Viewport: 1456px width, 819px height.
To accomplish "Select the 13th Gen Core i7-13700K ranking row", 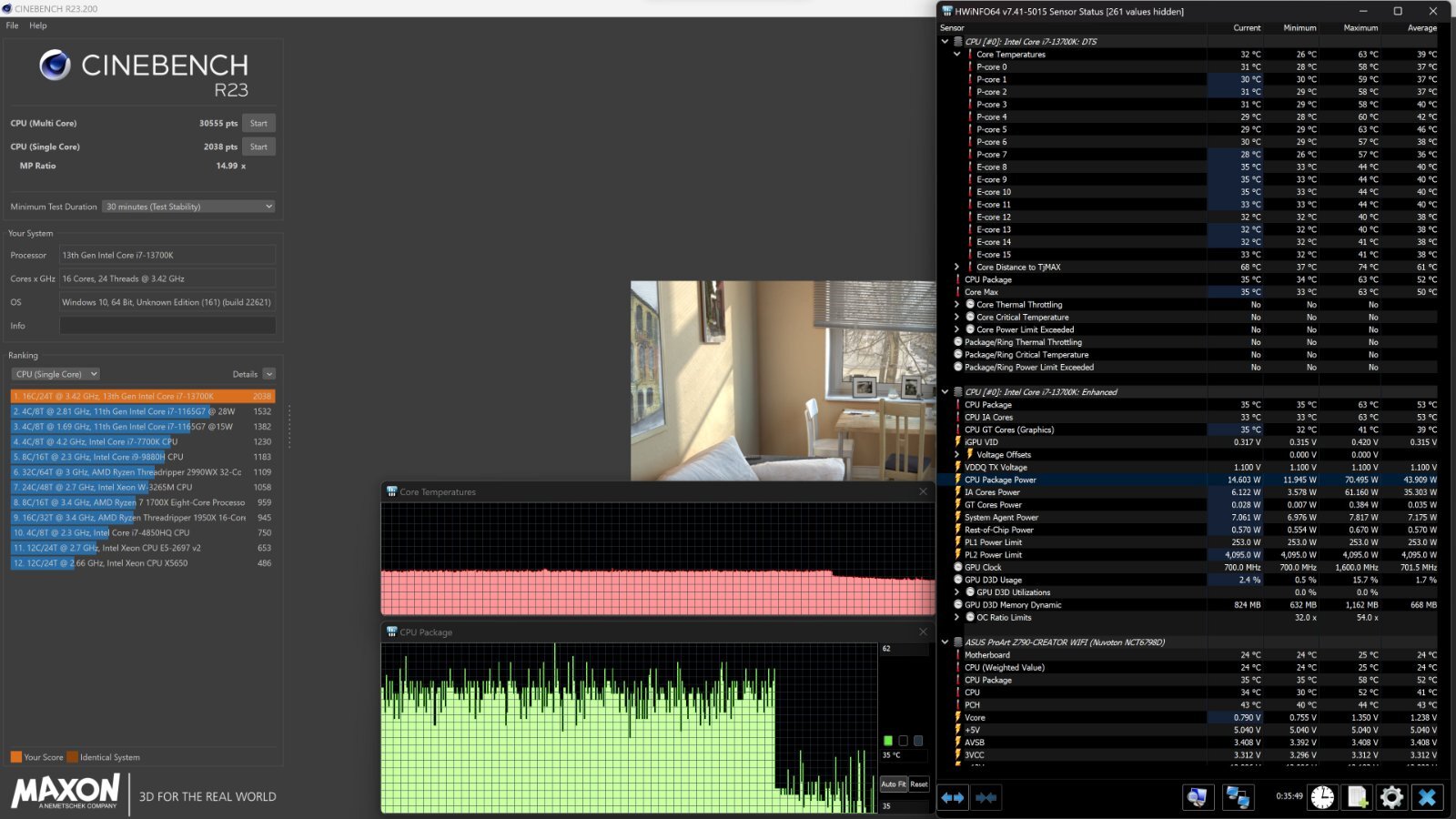I will point(142,396).
